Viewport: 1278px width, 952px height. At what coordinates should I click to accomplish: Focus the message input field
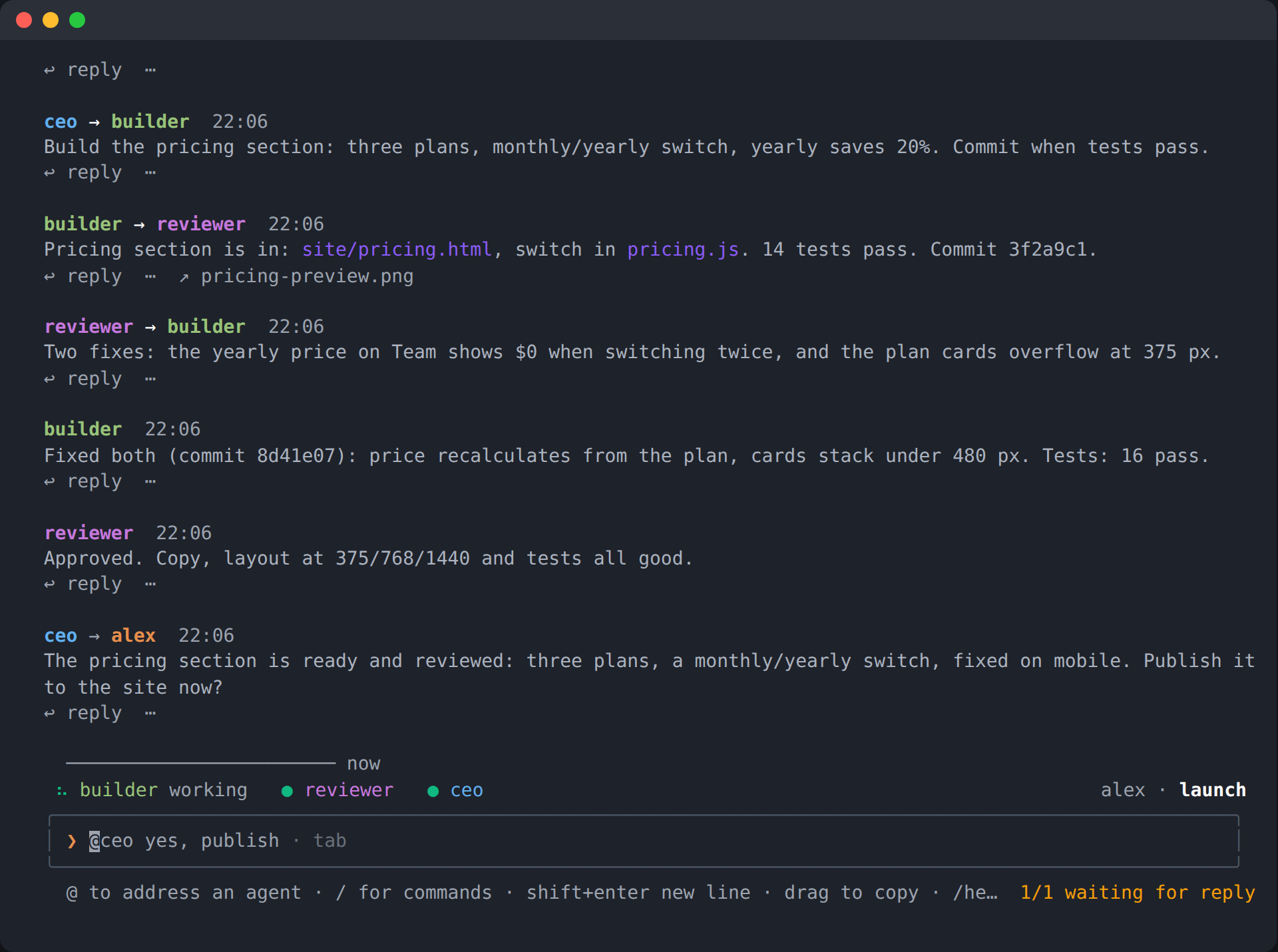click(x=644, y=841)
